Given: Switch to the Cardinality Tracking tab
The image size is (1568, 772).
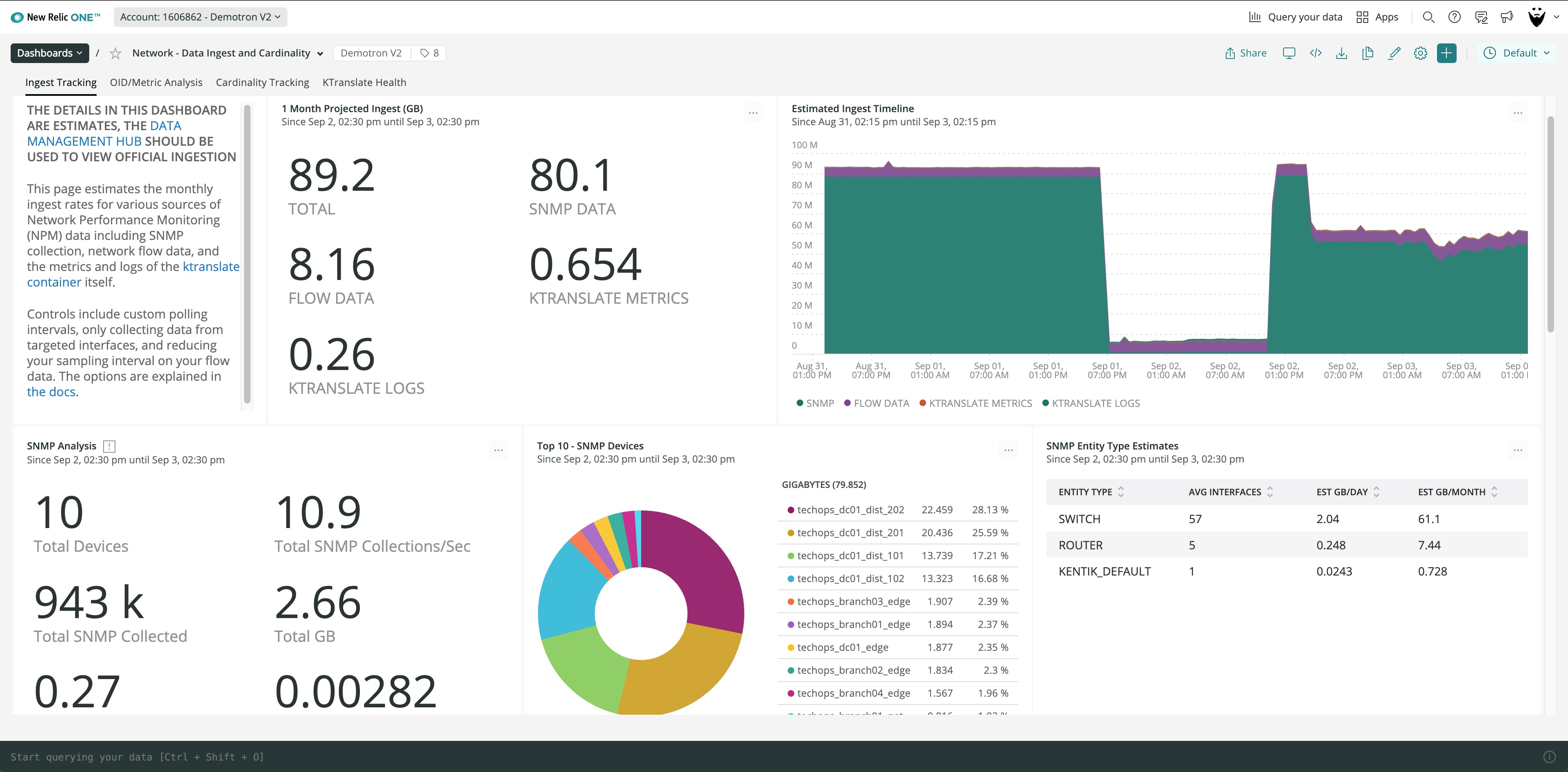Looking at the screenshot, I should click(x=262, y=82).
